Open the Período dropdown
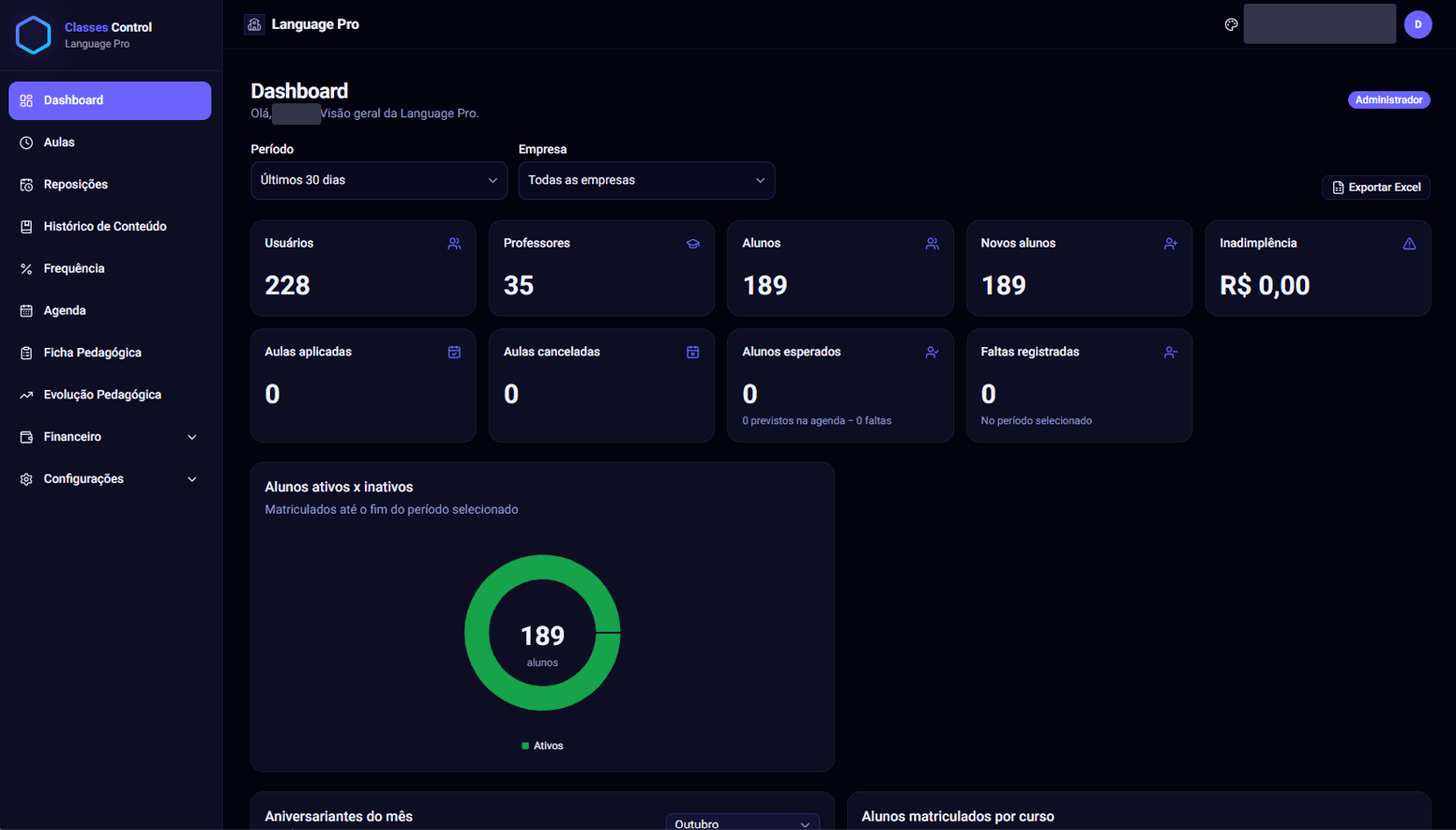 click(x=379, y=181)
